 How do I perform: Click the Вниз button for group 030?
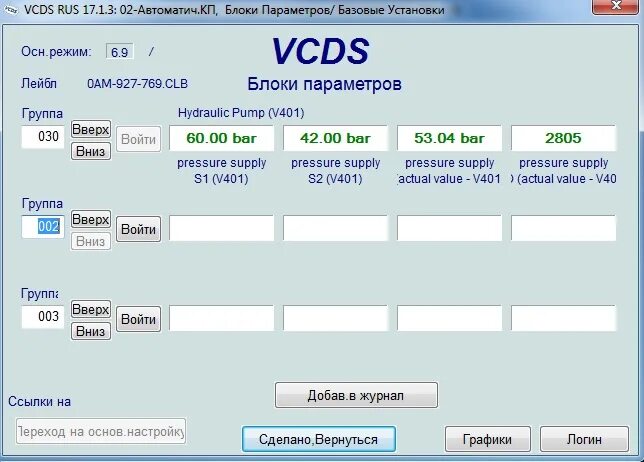click(x=91, y=151)
